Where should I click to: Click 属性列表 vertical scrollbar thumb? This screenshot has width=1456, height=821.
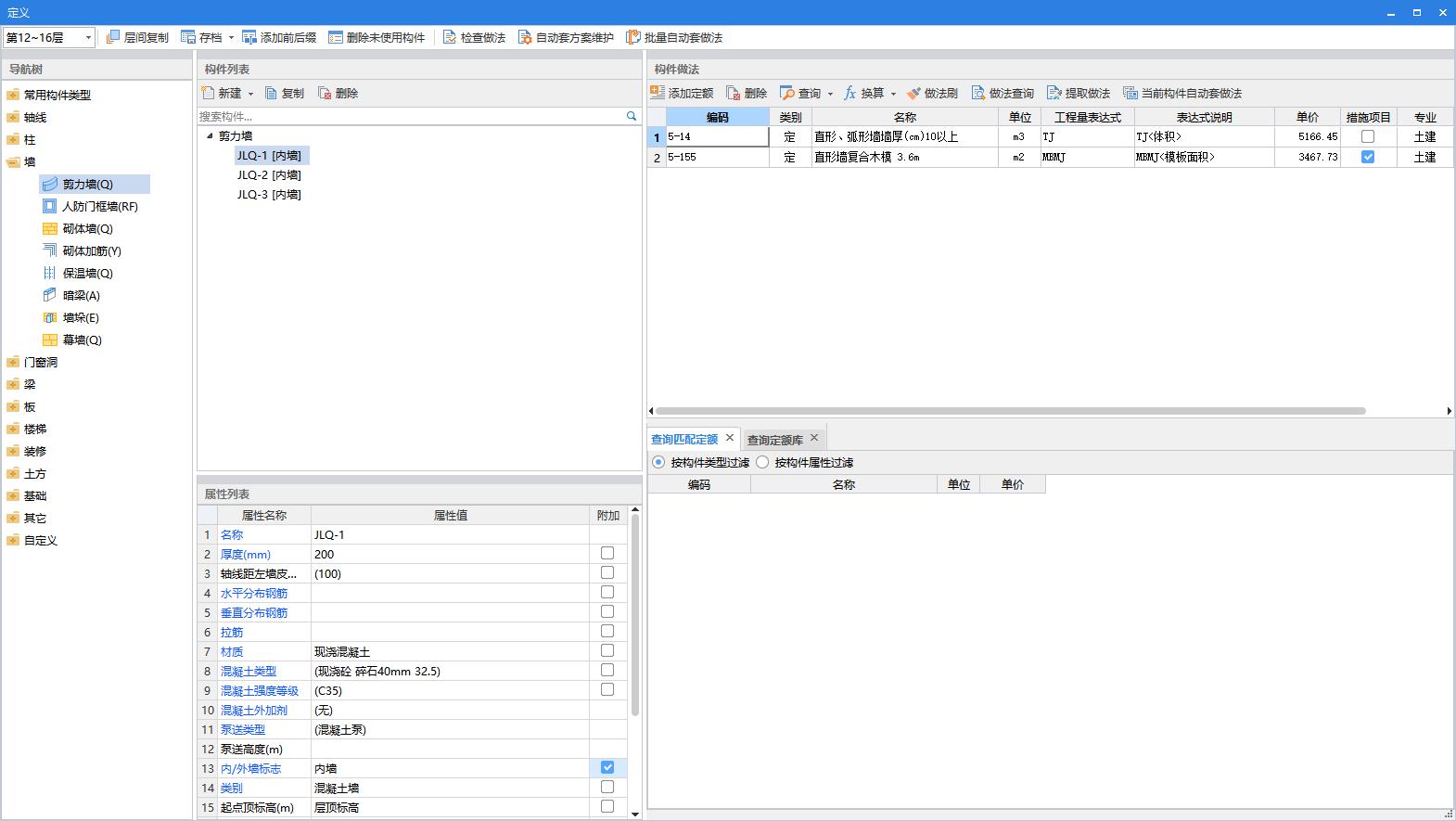[635, 614]
